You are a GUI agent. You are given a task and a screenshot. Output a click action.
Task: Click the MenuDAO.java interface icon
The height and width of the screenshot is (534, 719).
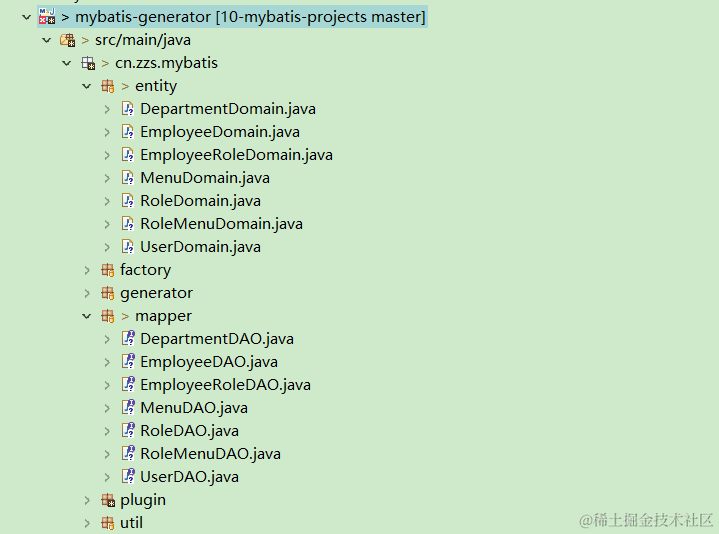(128, 407)
